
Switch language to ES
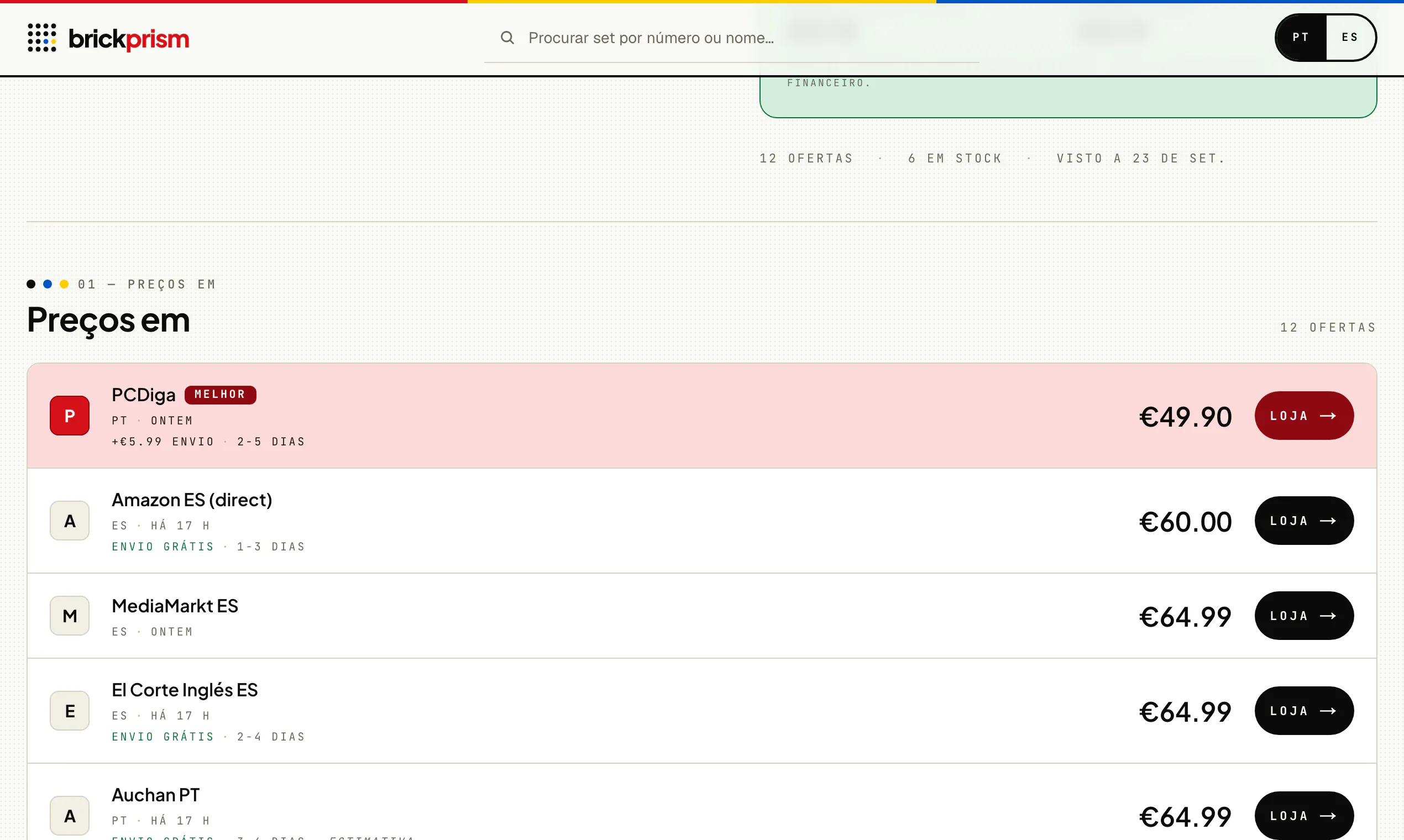coord(1350,38)
